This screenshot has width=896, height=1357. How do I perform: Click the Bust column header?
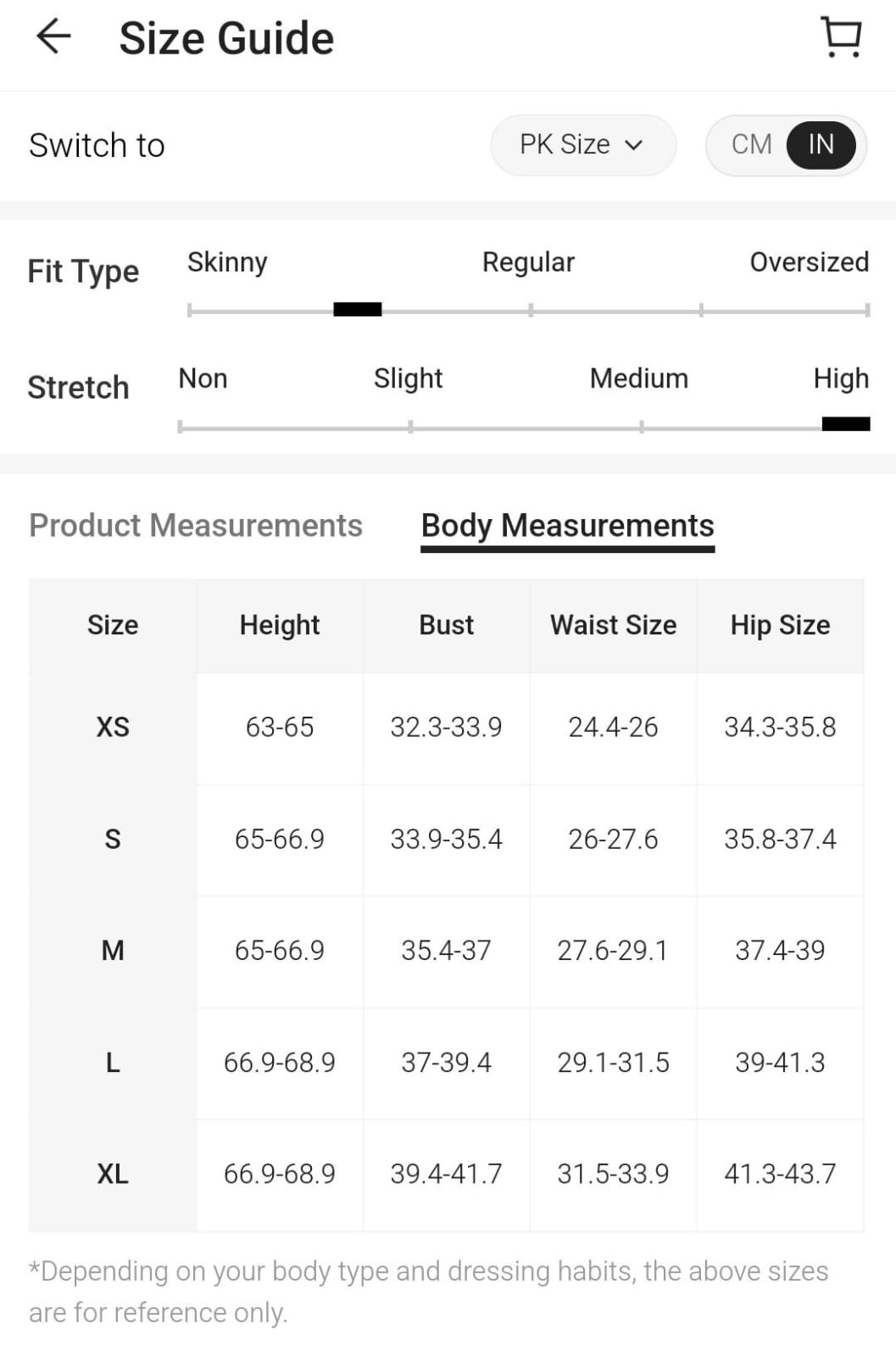[446, 626]
